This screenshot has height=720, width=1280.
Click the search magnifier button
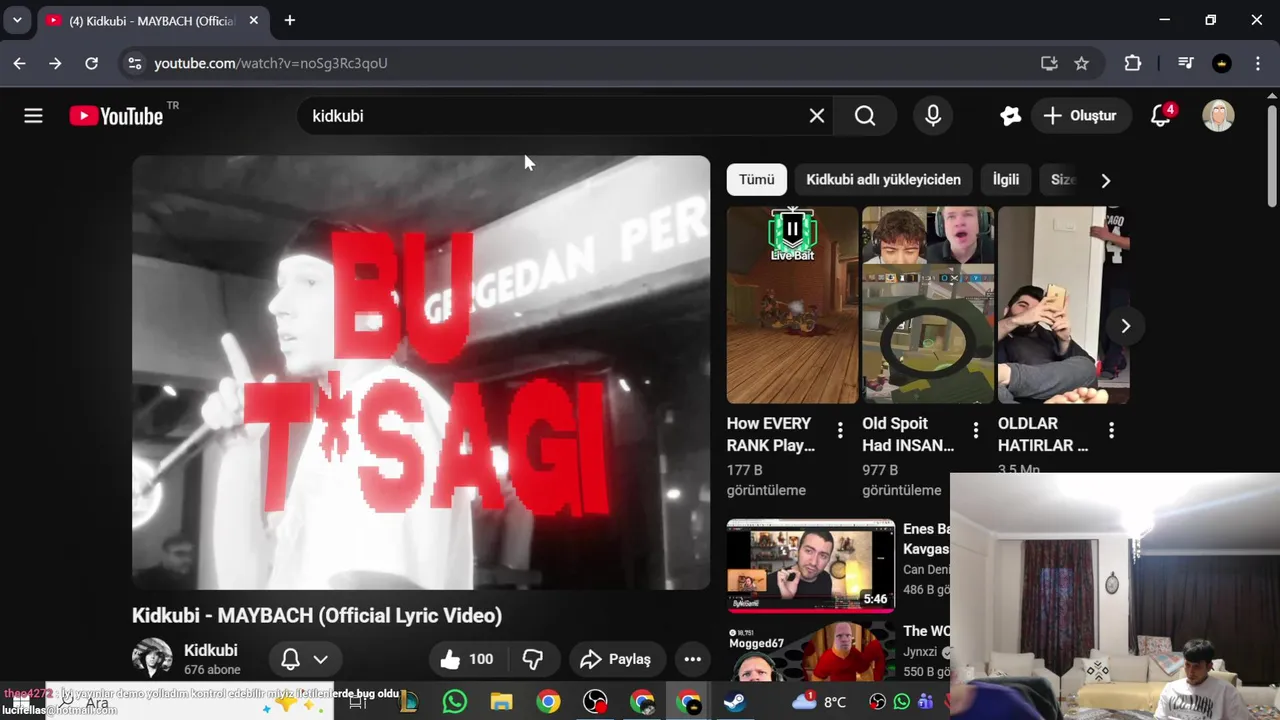tap(865, 116)
